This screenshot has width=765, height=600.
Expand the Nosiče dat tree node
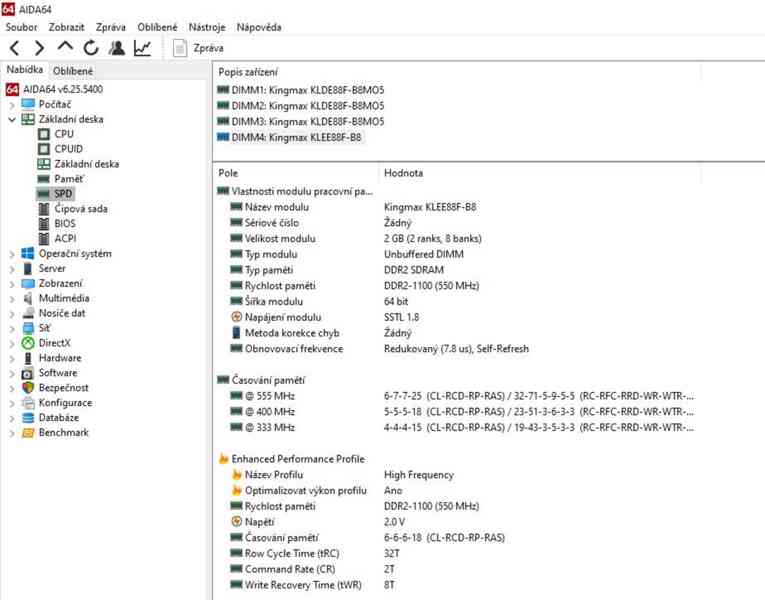click(12, 314)
